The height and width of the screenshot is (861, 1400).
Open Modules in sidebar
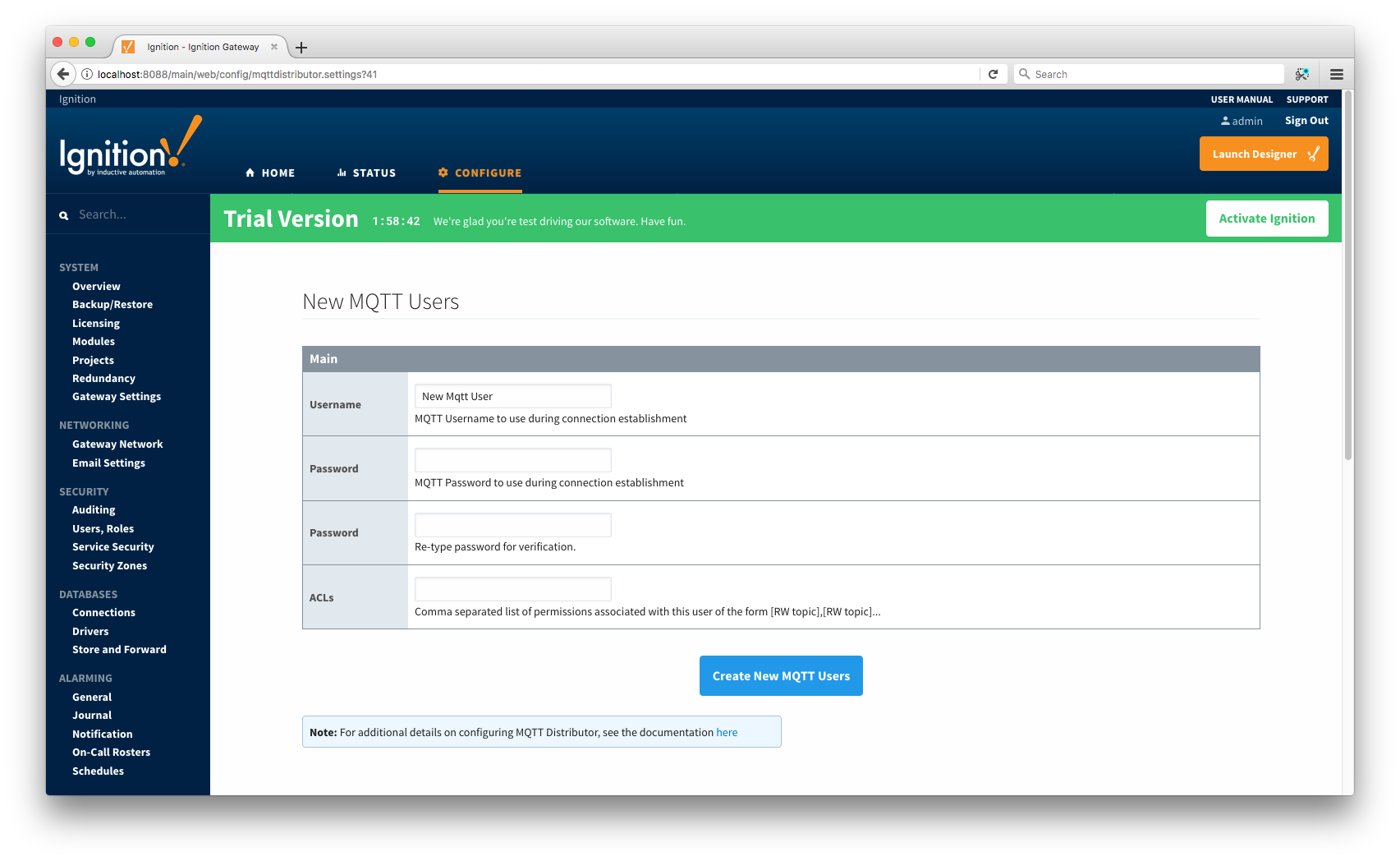(94, 341)
